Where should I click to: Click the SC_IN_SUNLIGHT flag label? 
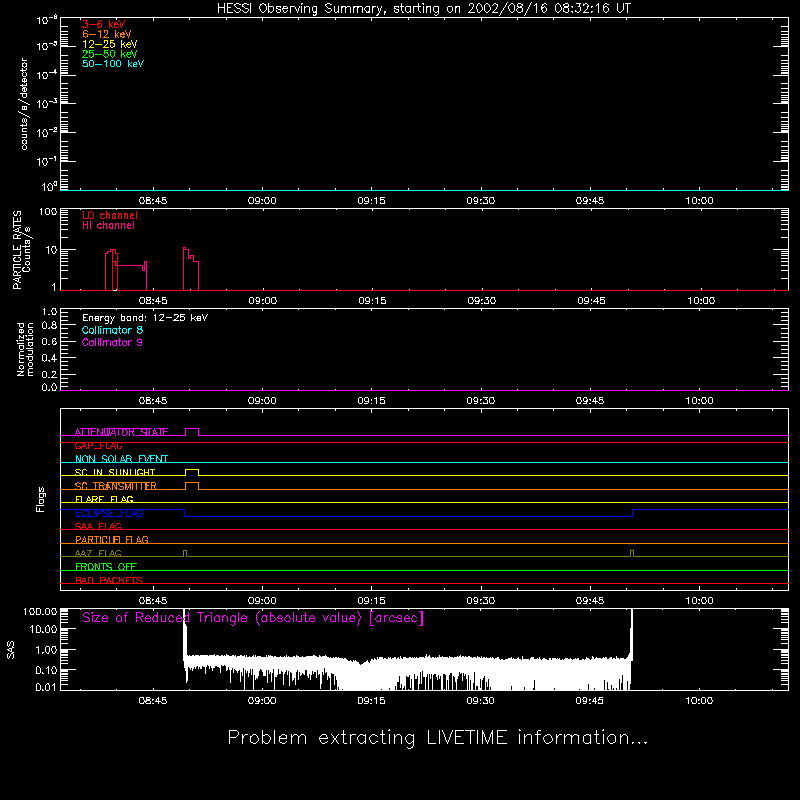115,472
